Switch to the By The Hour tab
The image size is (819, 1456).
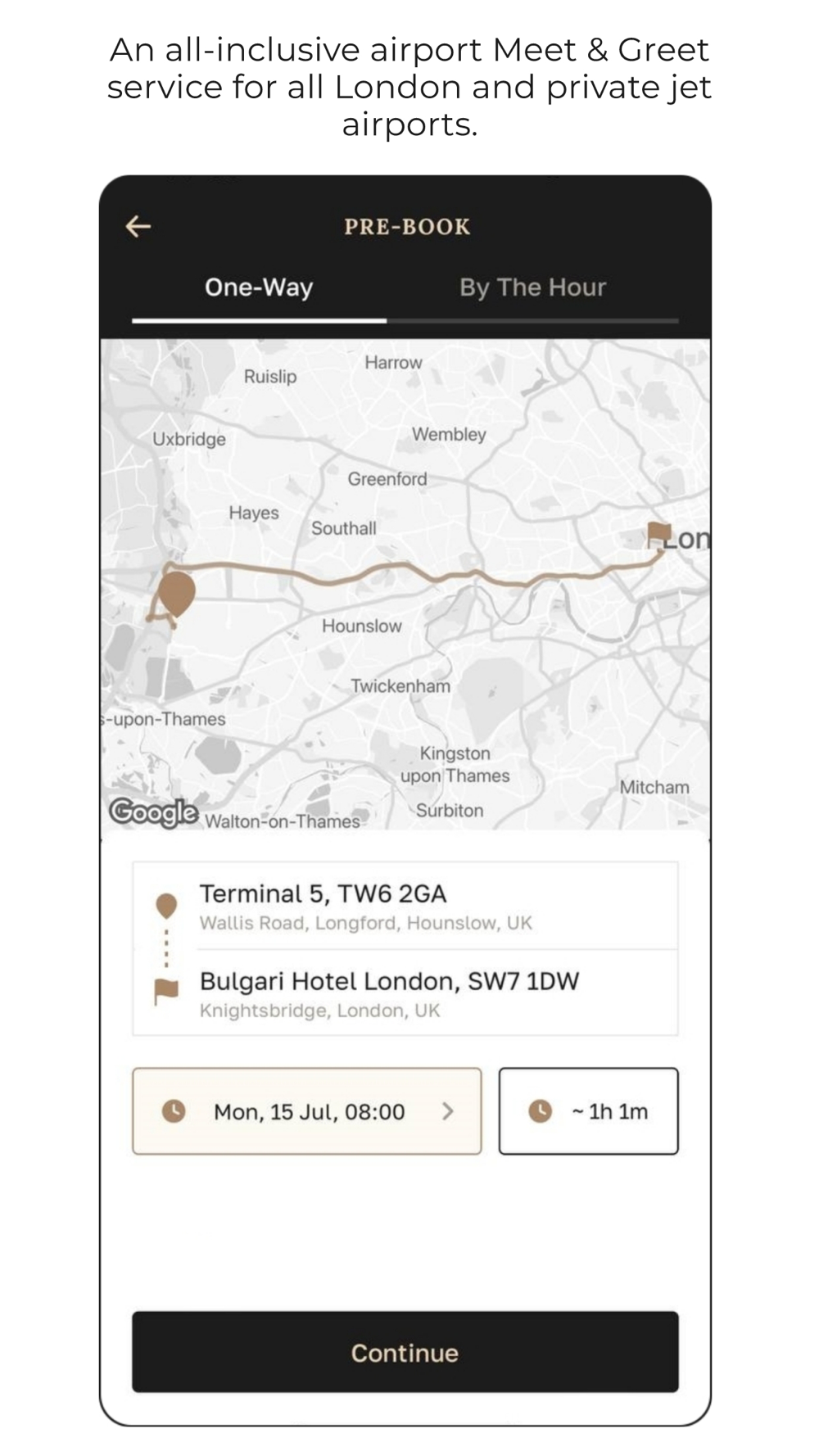click(x=532, y=287)
